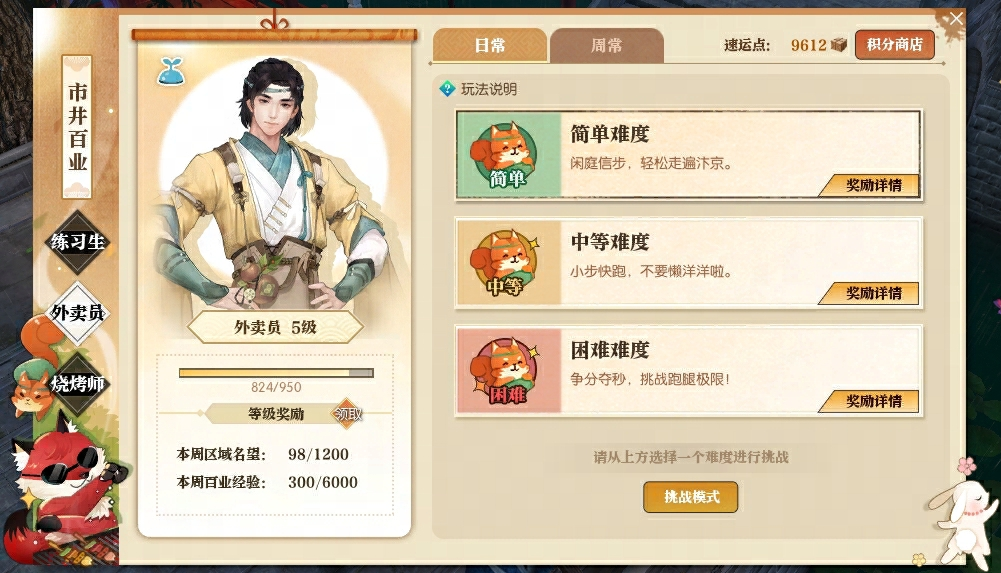
Task: Claim level reward via 领取 badge
Action: 349,413
